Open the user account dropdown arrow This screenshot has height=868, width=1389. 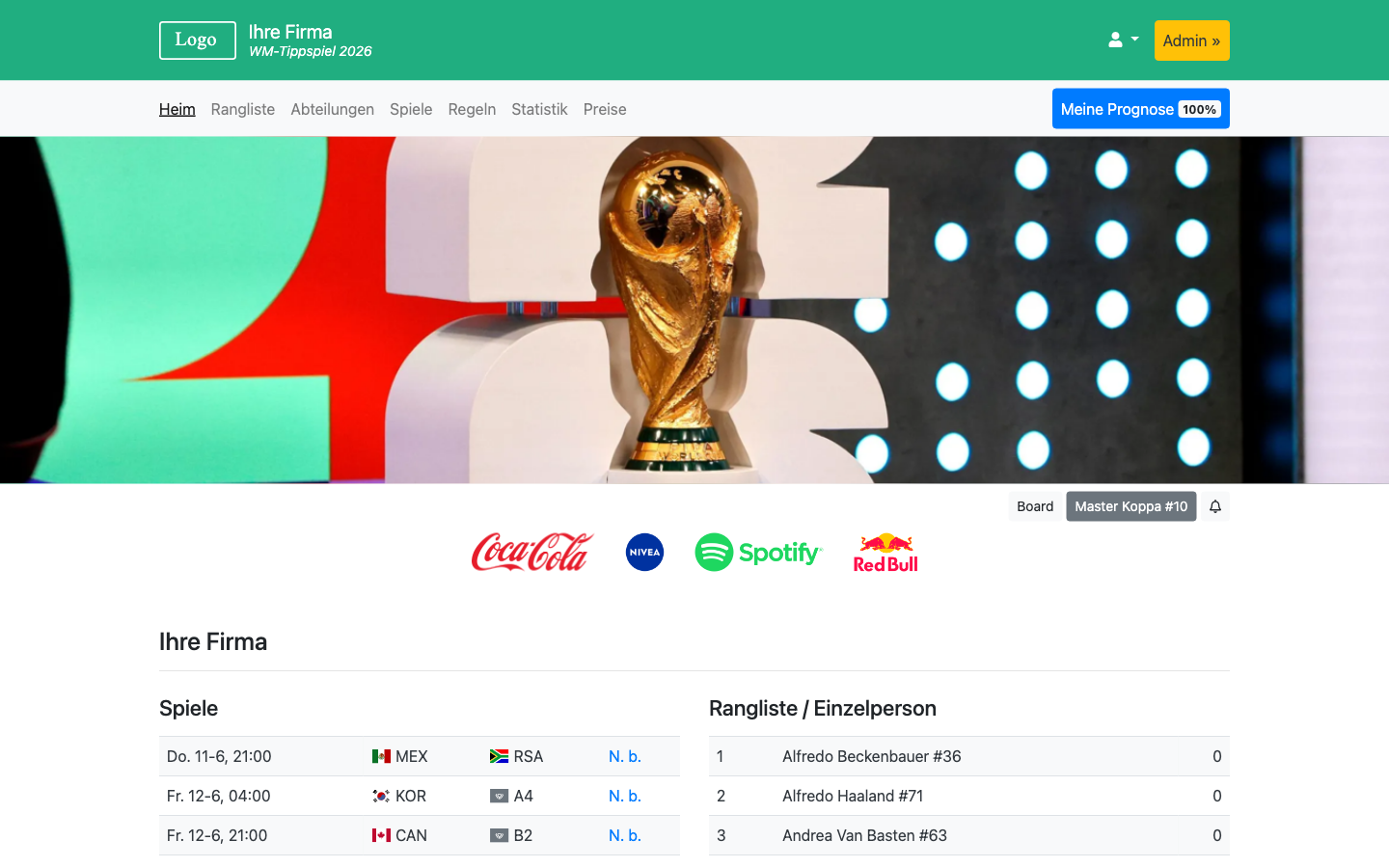click(1134, 40)
